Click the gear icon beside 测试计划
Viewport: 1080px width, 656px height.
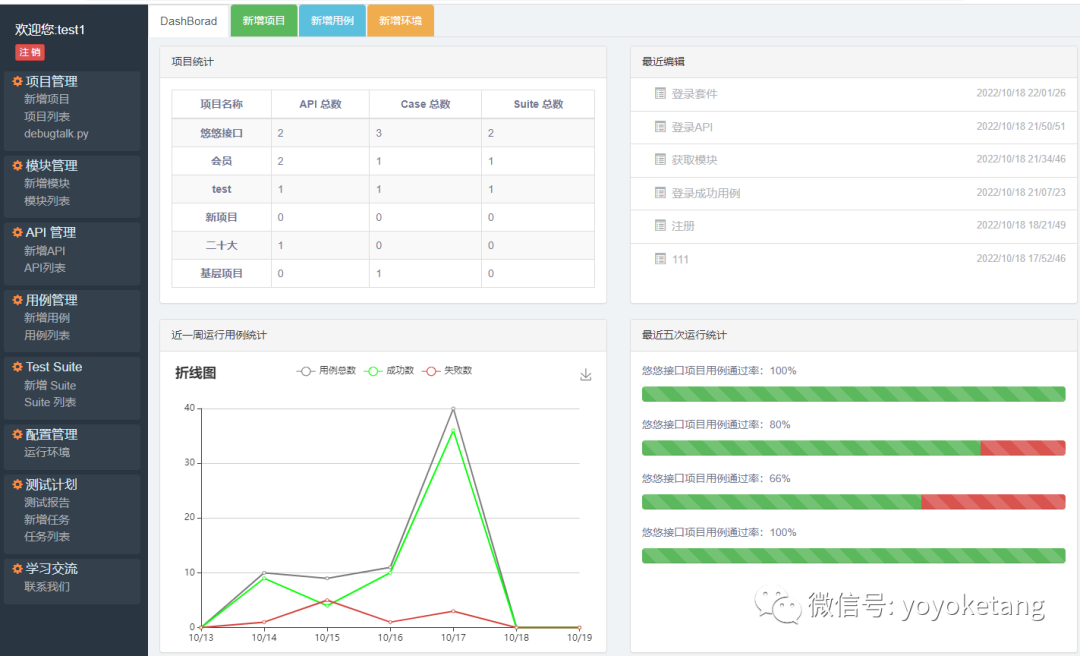(x=17, y=484)
